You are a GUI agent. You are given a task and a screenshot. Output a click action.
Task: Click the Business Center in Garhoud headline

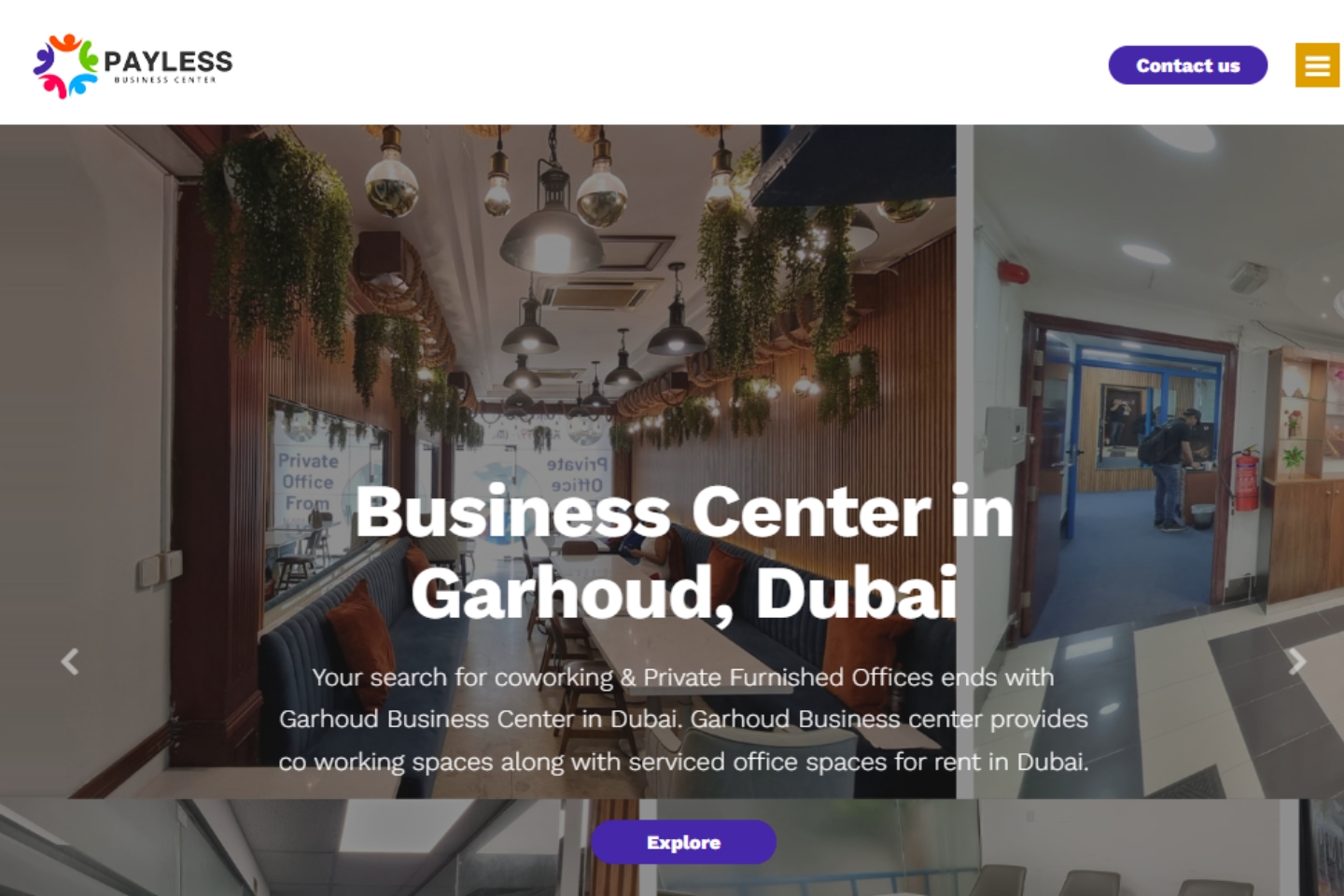684,552
